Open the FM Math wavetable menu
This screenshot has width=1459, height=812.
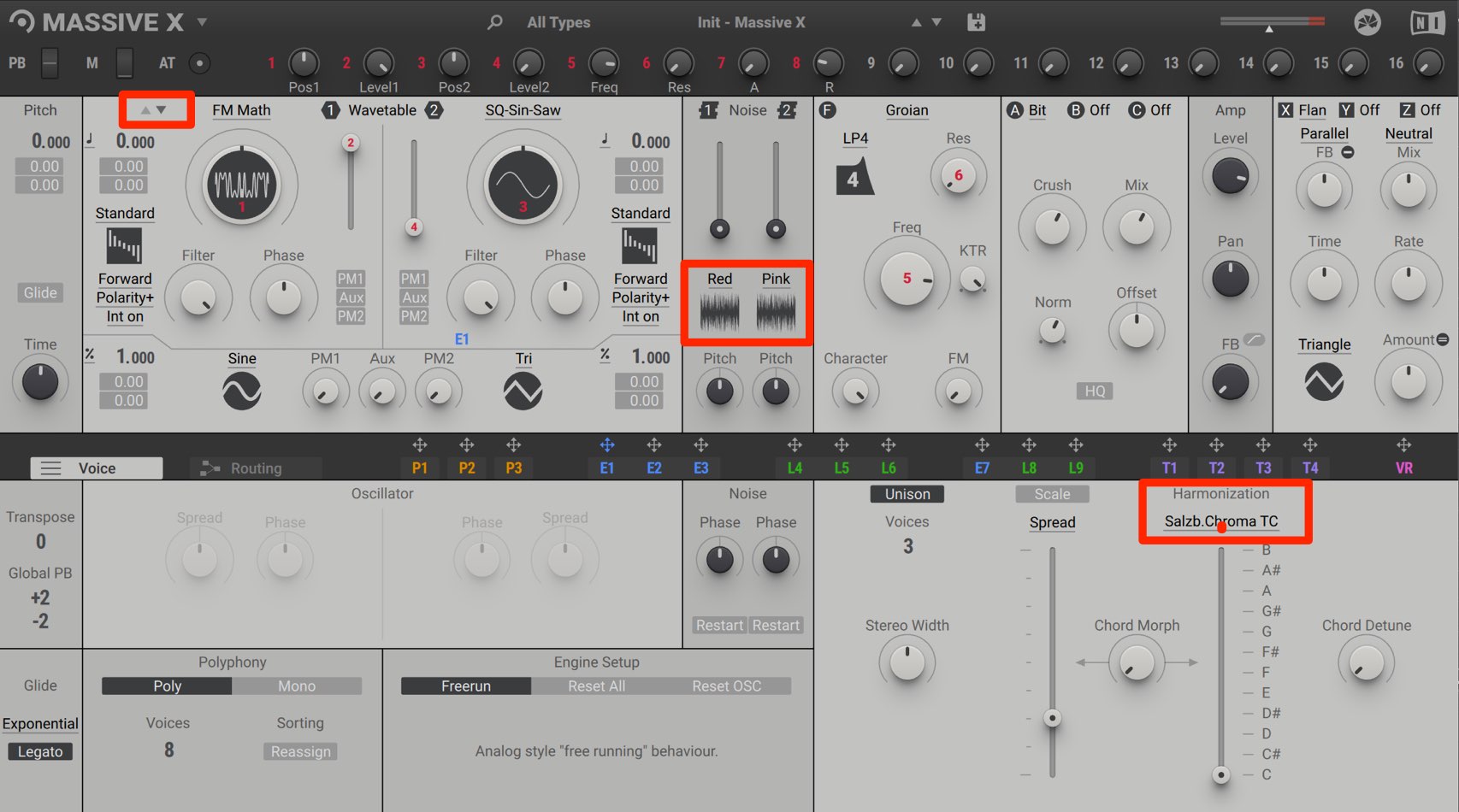coord(241,110)
